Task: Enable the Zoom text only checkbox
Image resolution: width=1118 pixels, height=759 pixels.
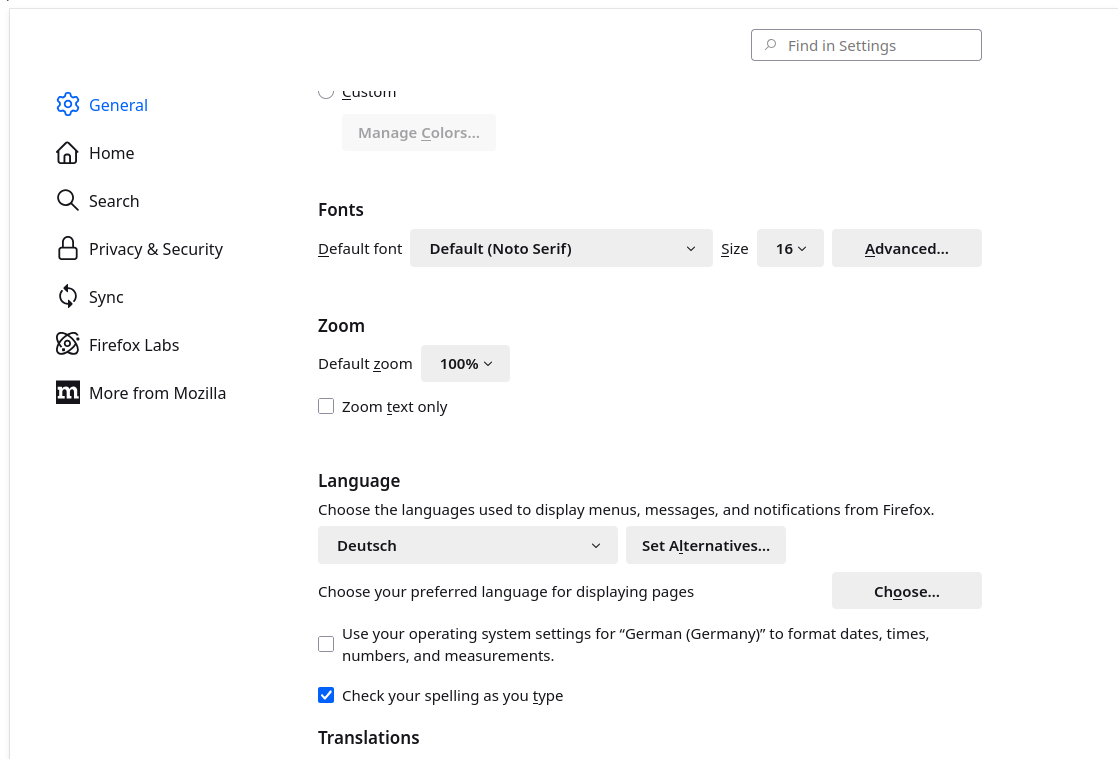Action: tap(326, 406)
